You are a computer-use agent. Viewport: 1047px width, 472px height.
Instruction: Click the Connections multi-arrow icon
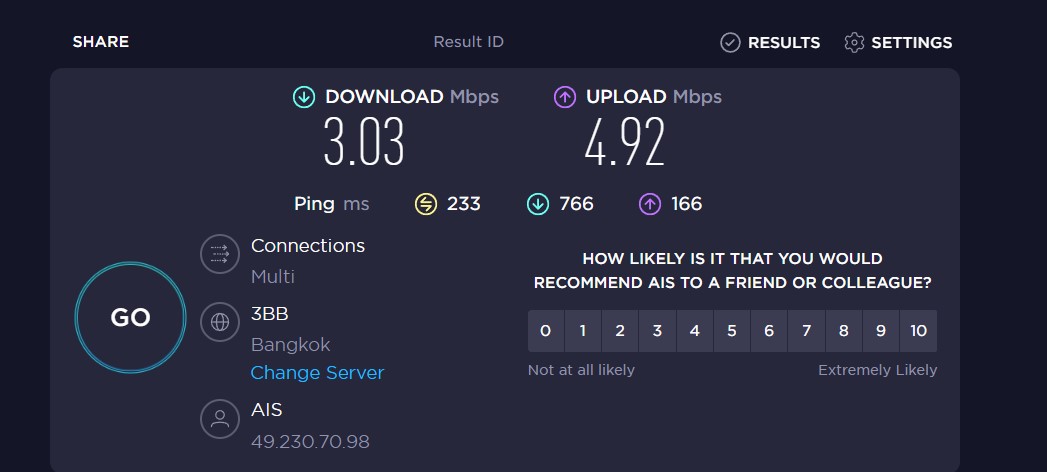tap(220, 254)
